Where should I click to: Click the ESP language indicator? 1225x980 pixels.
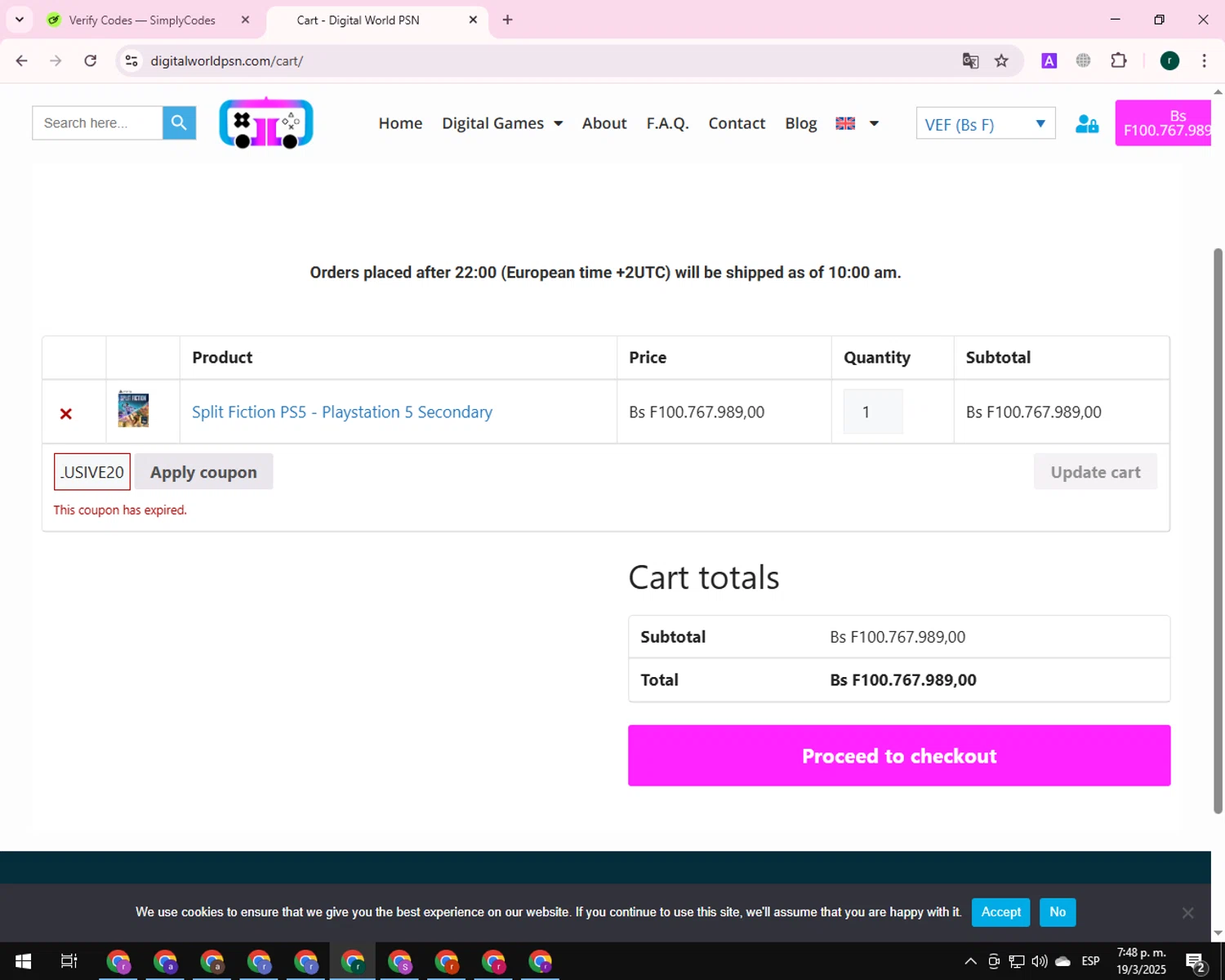(x=1090, y=961)
